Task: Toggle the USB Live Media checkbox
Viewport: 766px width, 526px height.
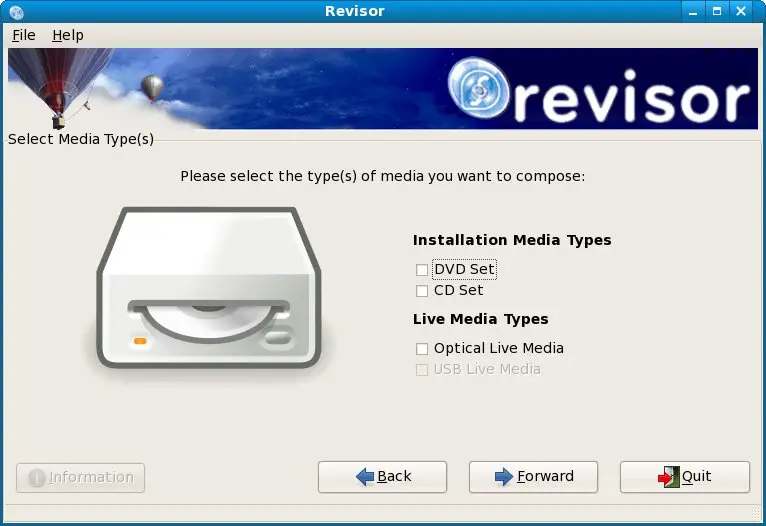Action: (422, 370)
